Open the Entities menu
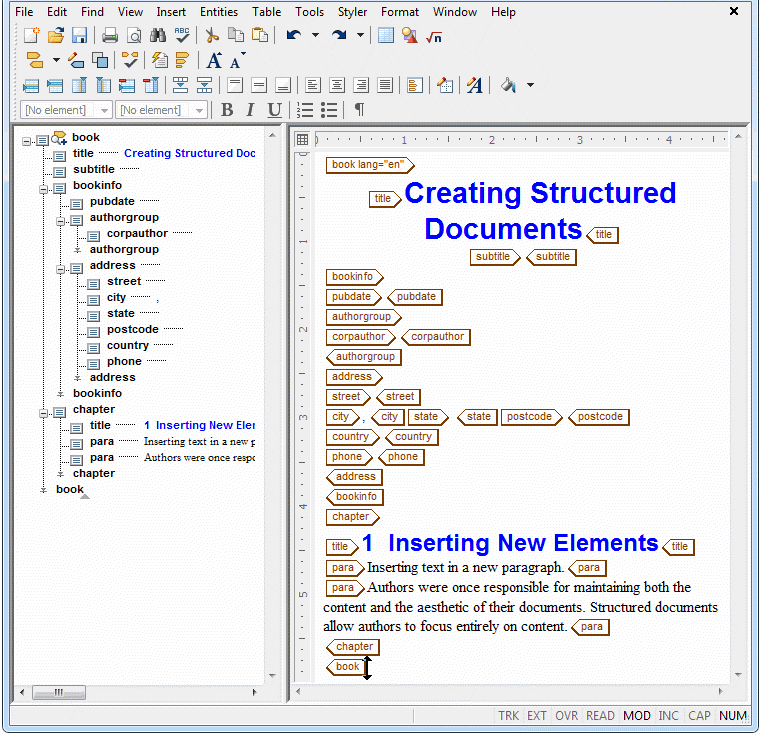761x735 pixels. pyautogui.click(x=219, y=12)
